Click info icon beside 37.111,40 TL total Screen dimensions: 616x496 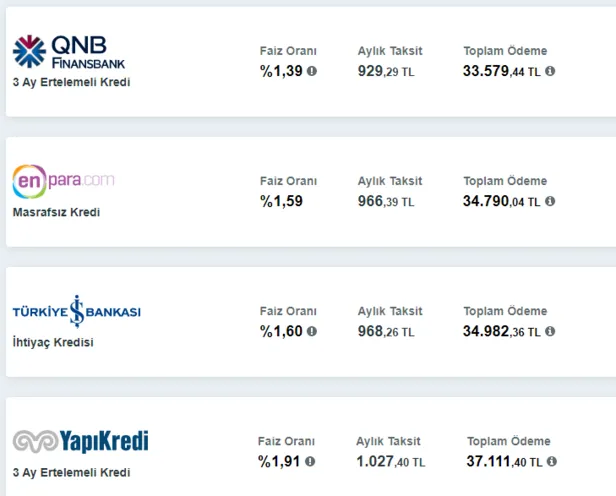click(x=550, y=461)
